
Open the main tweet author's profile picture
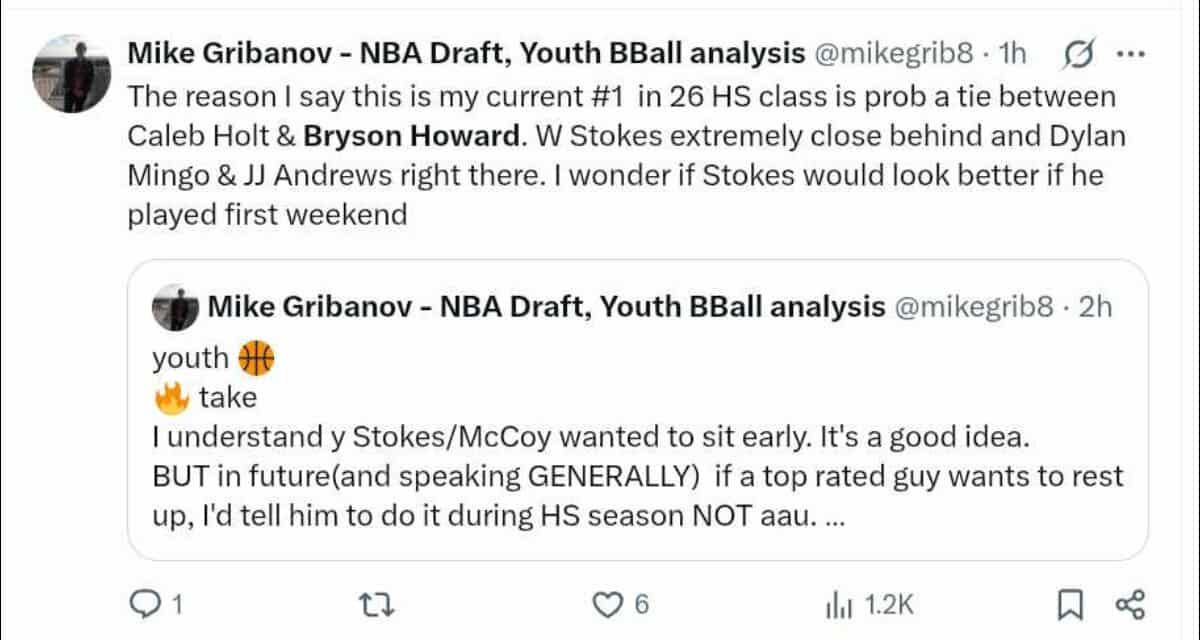(x=71, y=76)
